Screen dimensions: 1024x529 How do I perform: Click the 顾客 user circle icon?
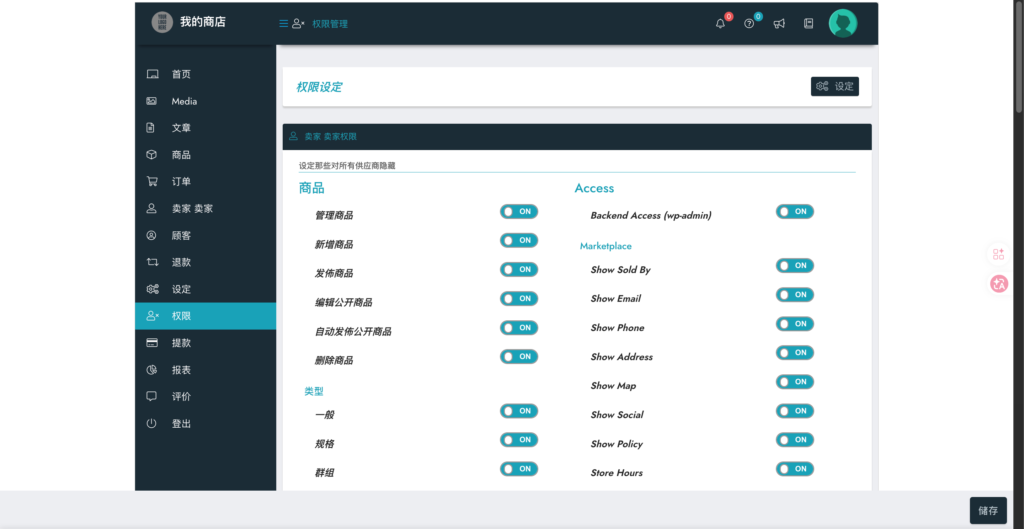pos(152,235)
